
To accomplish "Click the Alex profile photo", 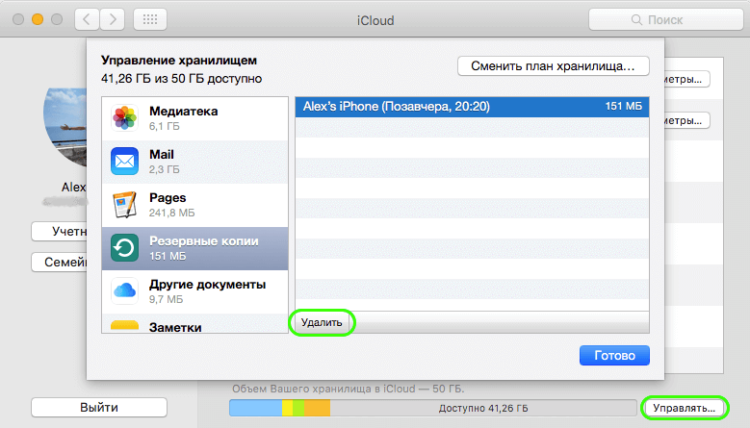I will (x=65, y=127).
